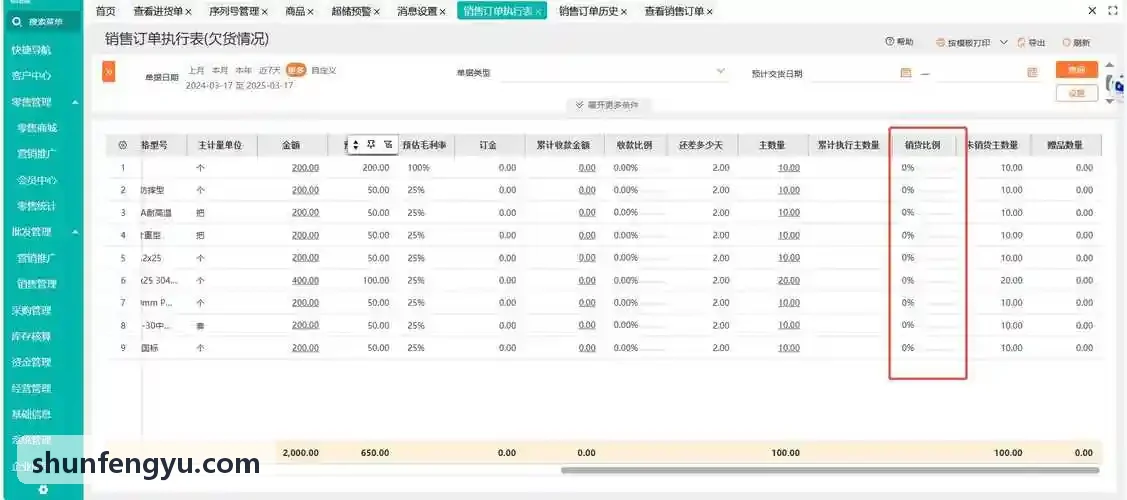
Task: Click settings gear at sidebar bottom
Action: pos(43,489)
